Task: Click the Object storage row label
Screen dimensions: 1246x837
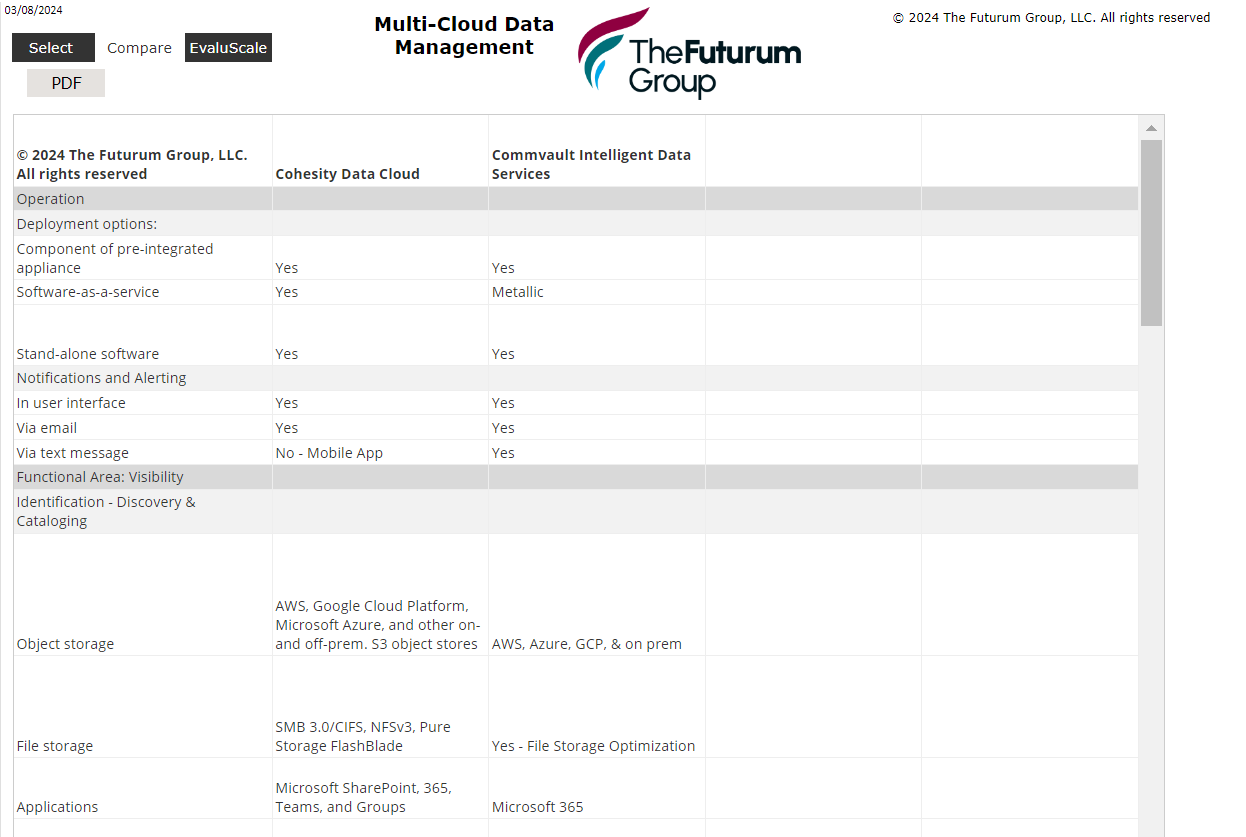Action: tap(65, 643)
